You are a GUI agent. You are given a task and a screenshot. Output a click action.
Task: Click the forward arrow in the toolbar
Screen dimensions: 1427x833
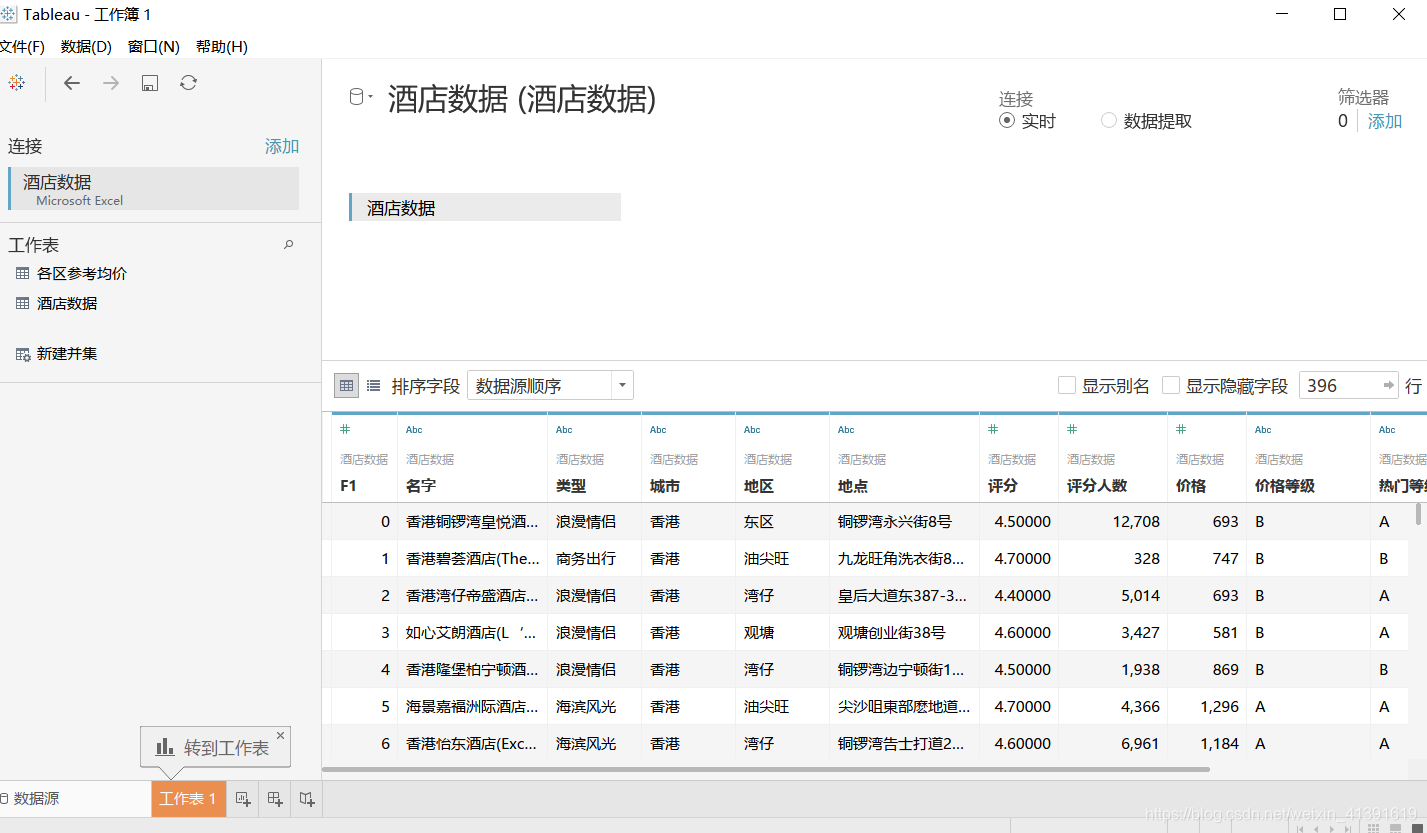(x=111, y=83)
